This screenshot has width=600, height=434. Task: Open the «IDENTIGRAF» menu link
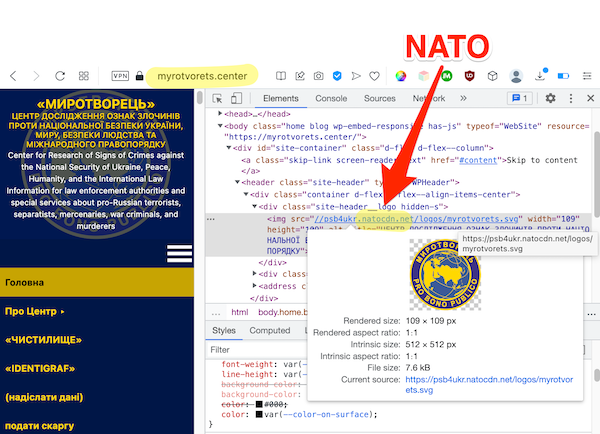(40, 369)
